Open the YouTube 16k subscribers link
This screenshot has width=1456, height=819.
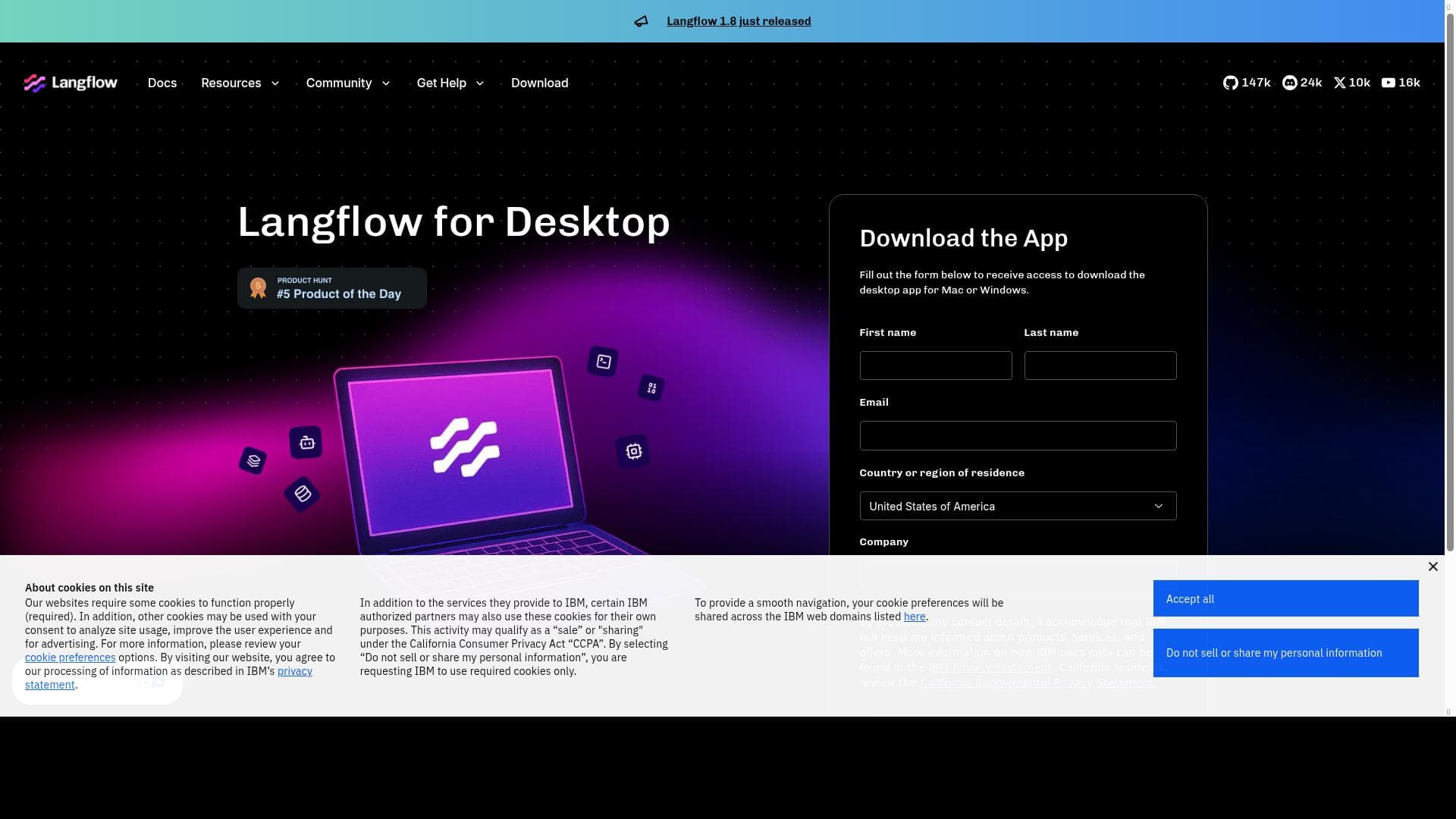pyautogui.click(x=1400, y=83)
